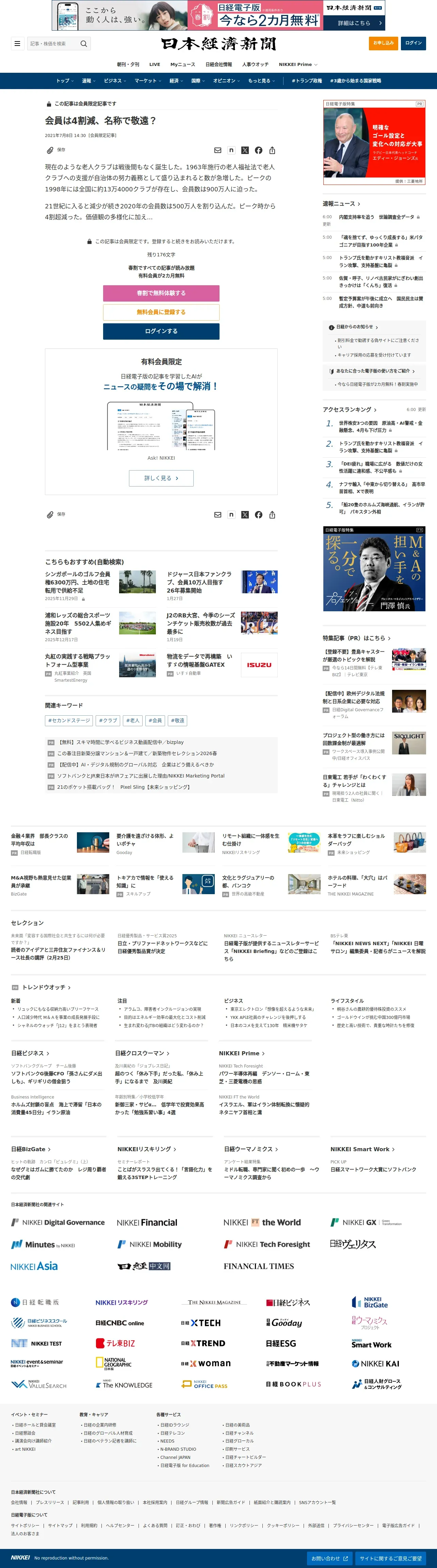Open the FINANCIAL TIMES logo link

point(258,1266)
